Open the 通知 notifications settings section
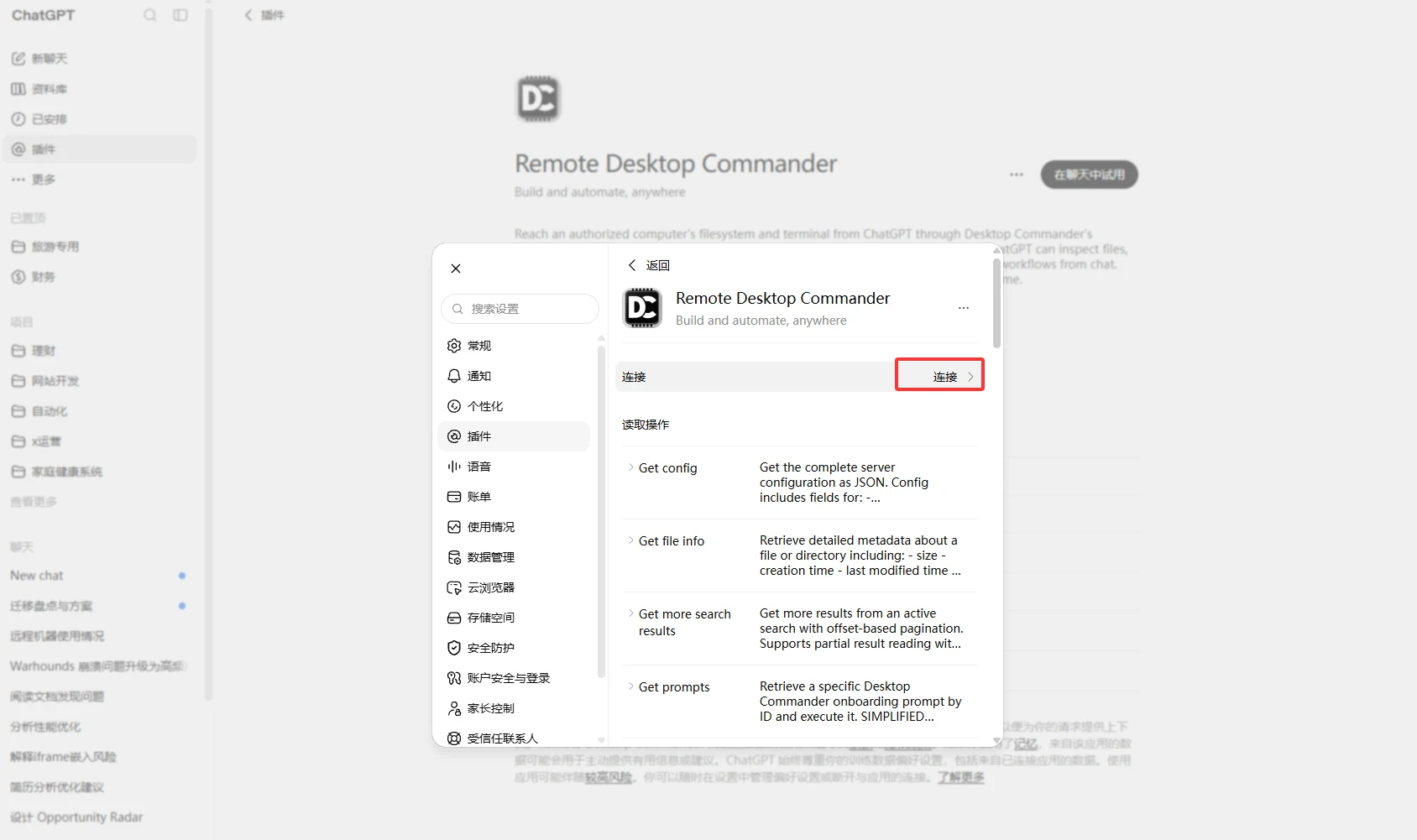The height and width of the screenshot is (840, 1417). (x=514, y=376)
